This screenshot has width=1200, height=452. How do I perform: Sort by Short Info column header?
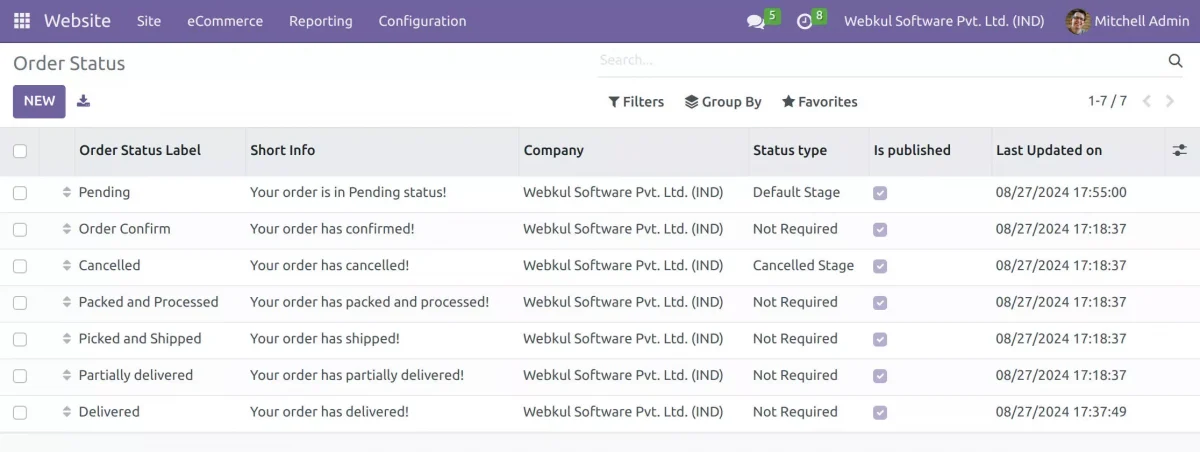click(x=282, y=150)
